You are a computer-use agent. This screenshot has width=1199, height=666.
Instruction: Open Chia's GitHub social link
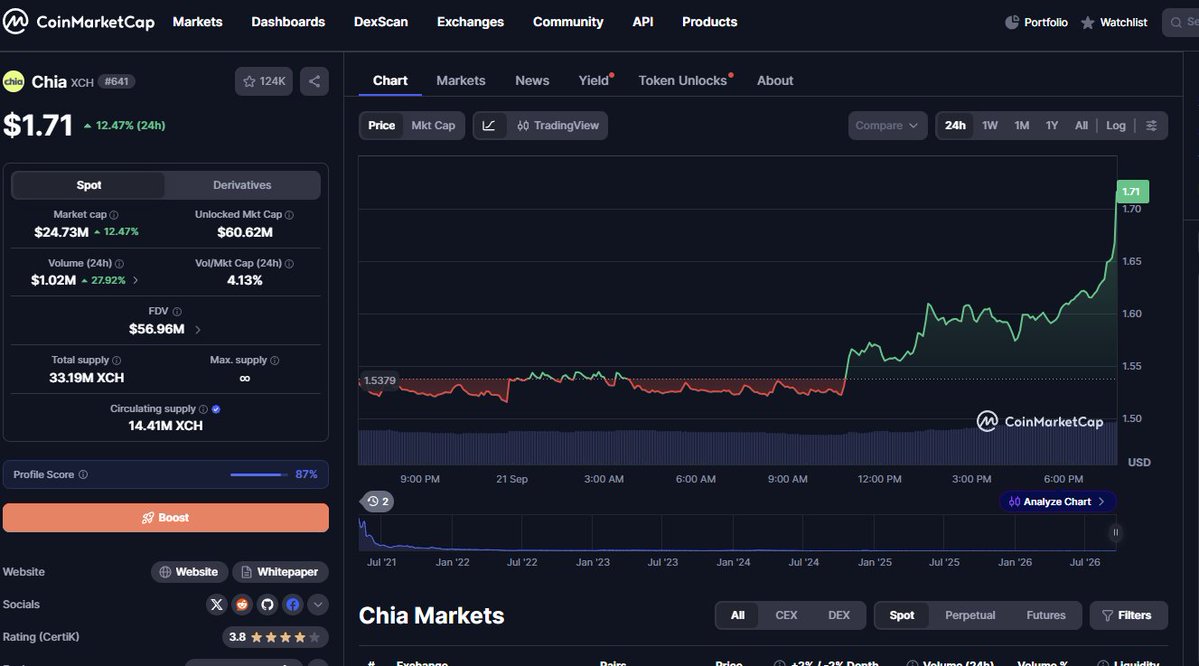pos(267,605)
